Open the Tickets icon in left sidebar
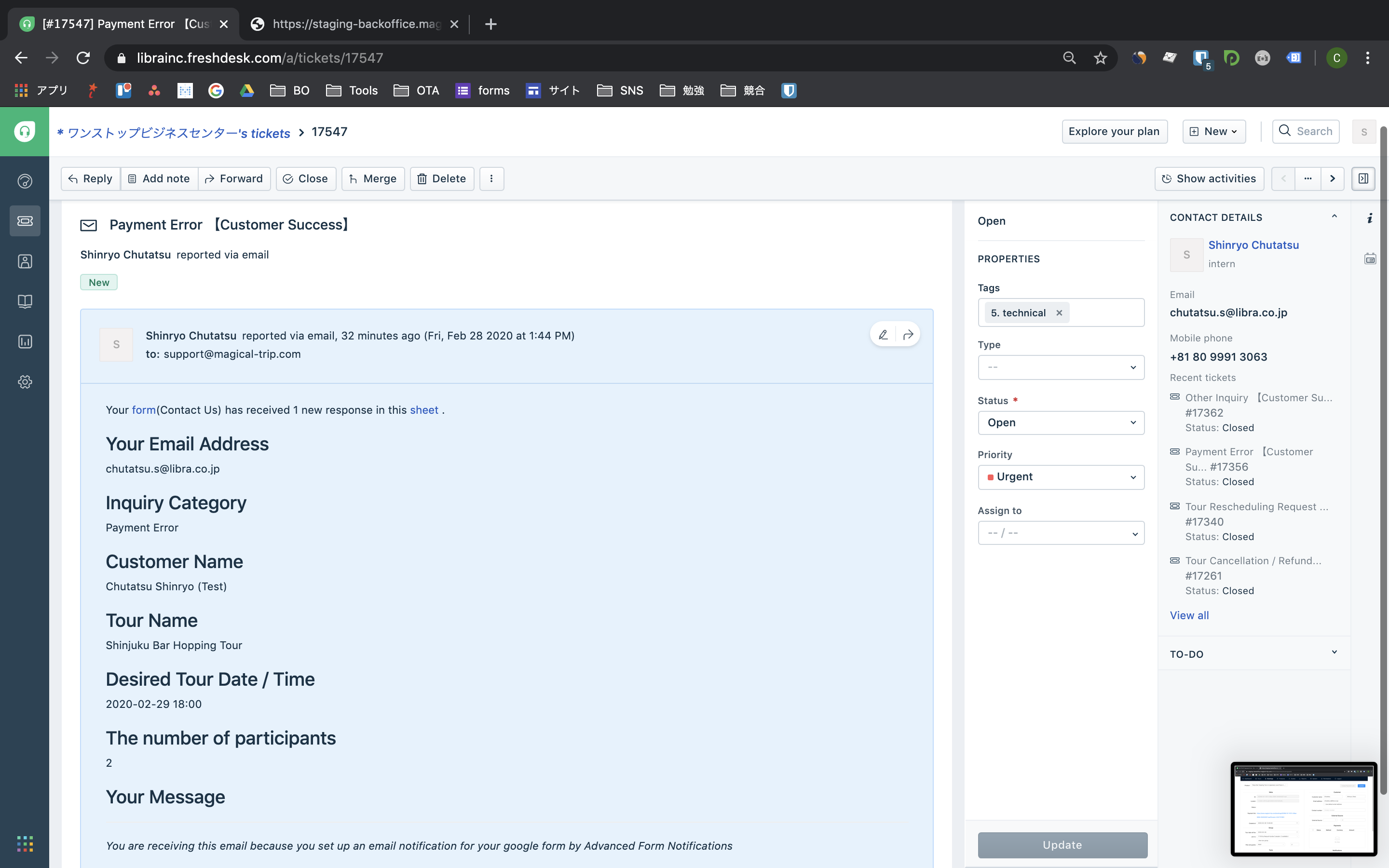This screenshot has width=1389, height=868. pos(25,221)
